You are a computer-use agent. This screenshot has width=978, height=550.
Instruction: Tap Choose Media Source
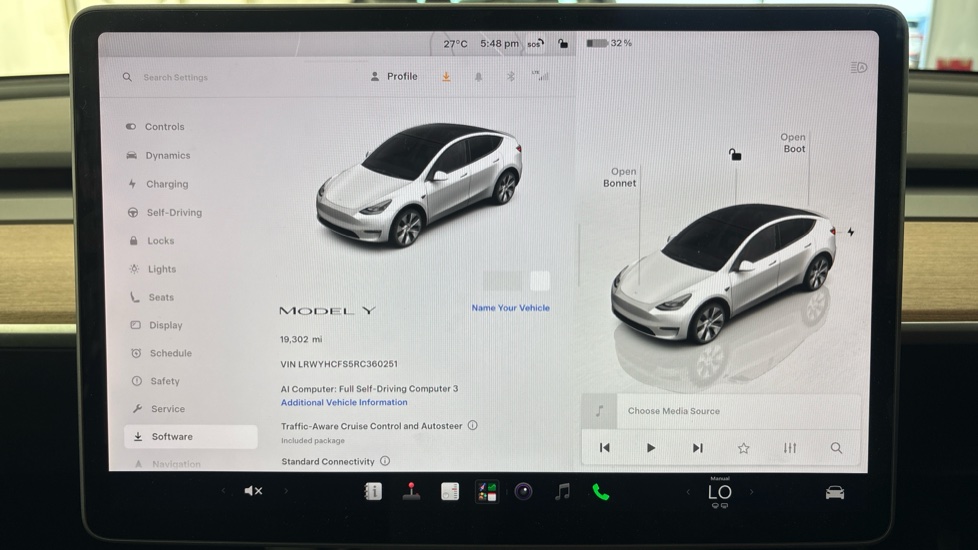click(674, 411)
